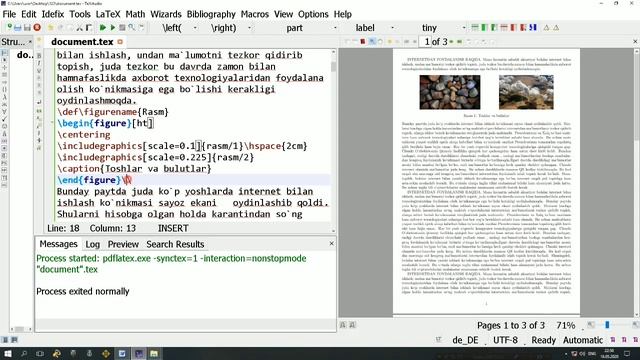The width and height of the screenshot is (640, 360).
Task: Open TeXstudio from the Windows taskbar
Action: coord(139,353)
